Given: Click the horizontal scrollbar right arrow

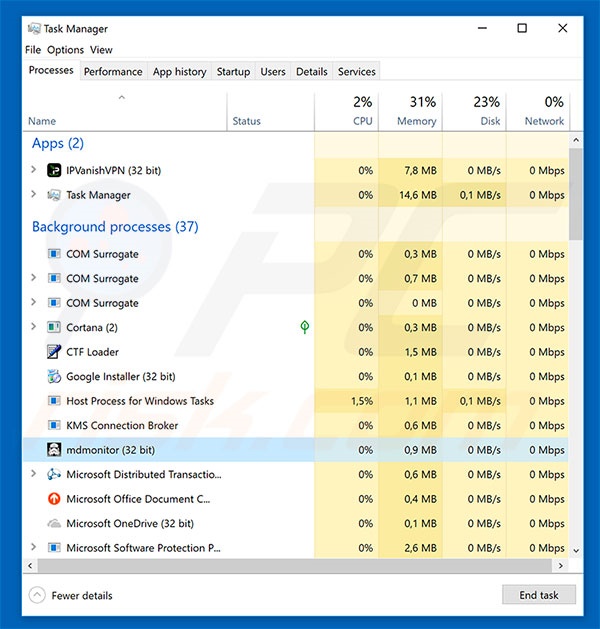Looking at the screenshot, I should (x=561, y=566).
